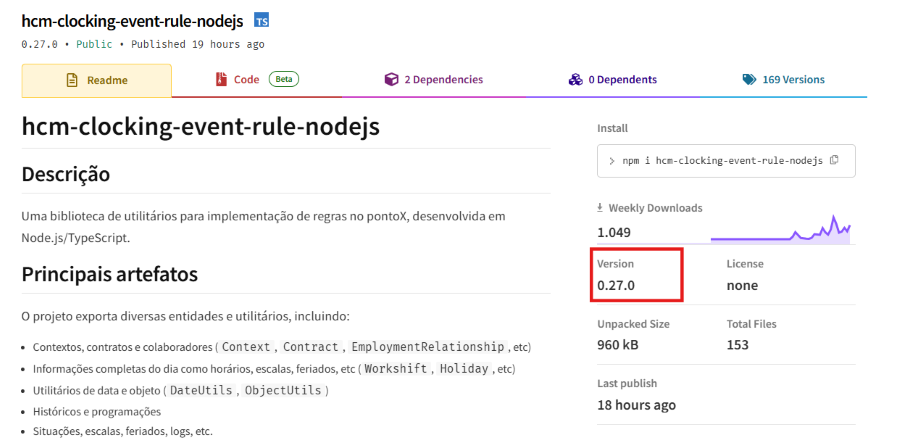Select the npm install command text
Viewport: 900px width, 438px height.
[722, 160]
